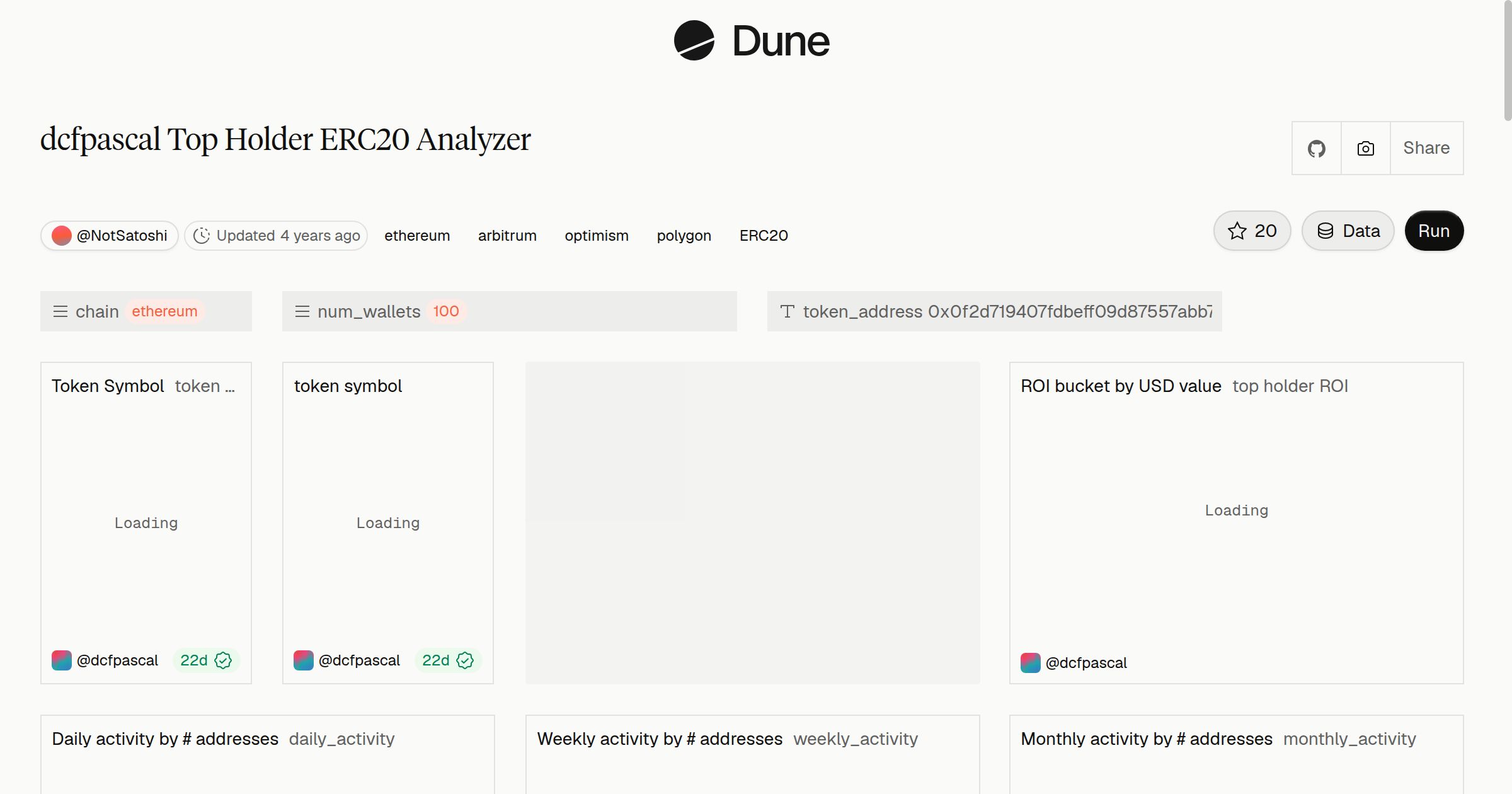This screenshot has height=794, width=1512.
Task: Open @dcfpascal in Token Symbol card
Action: coord(117,660)
